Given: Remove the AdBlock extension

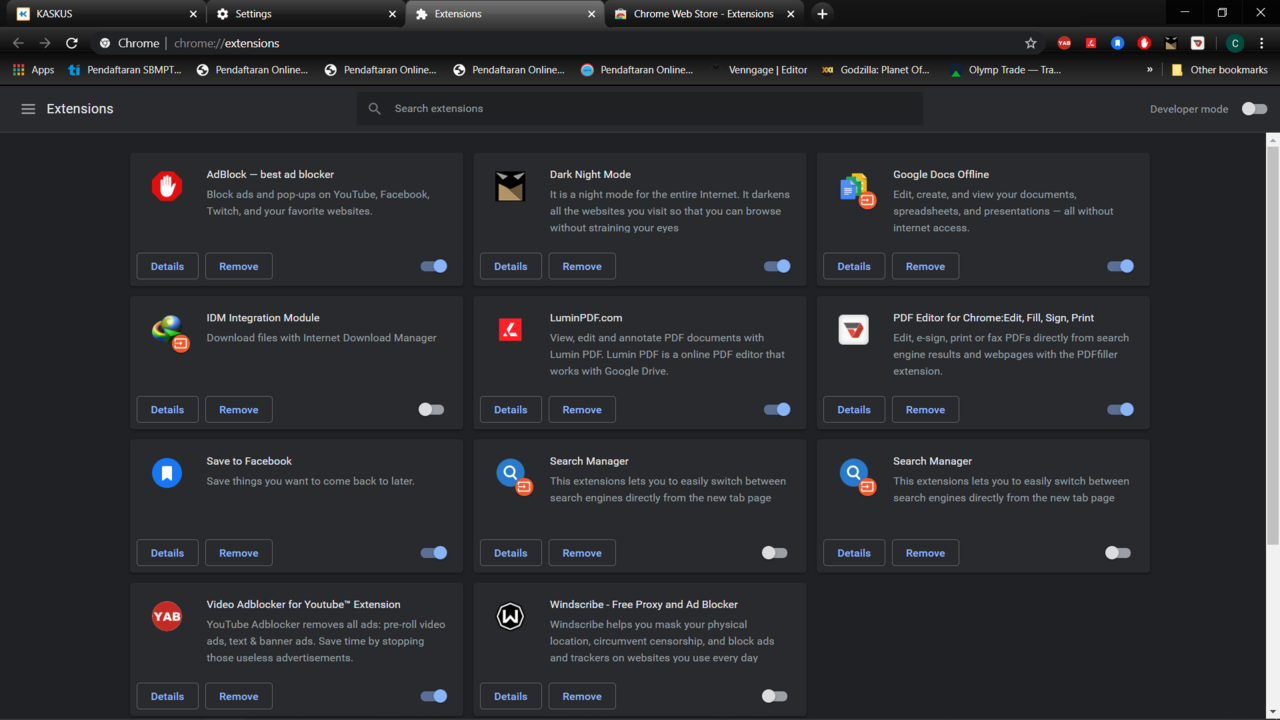Looking at the screenshot, I should [x=239, y=266].
